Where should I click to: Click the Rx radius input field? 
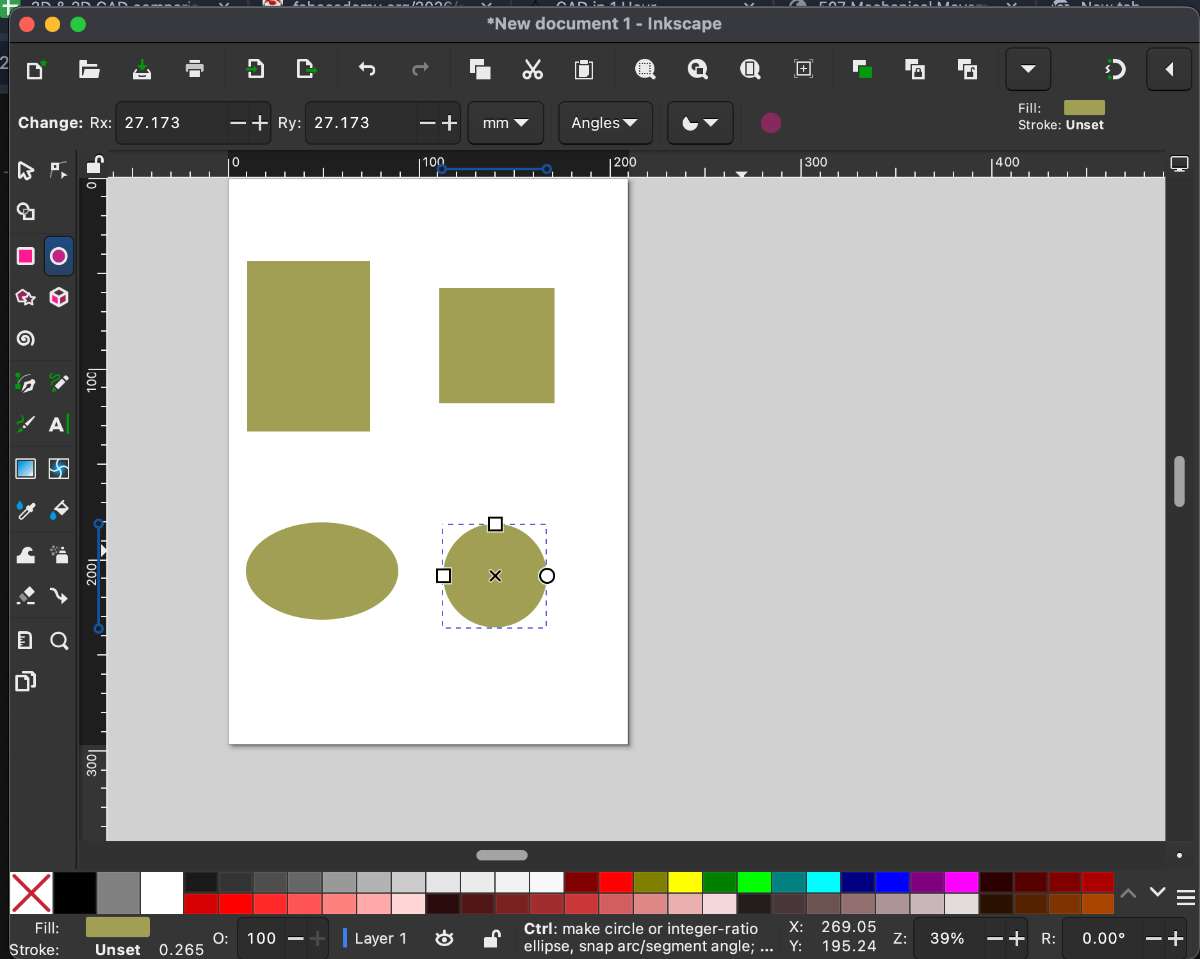tap(171, 123)
